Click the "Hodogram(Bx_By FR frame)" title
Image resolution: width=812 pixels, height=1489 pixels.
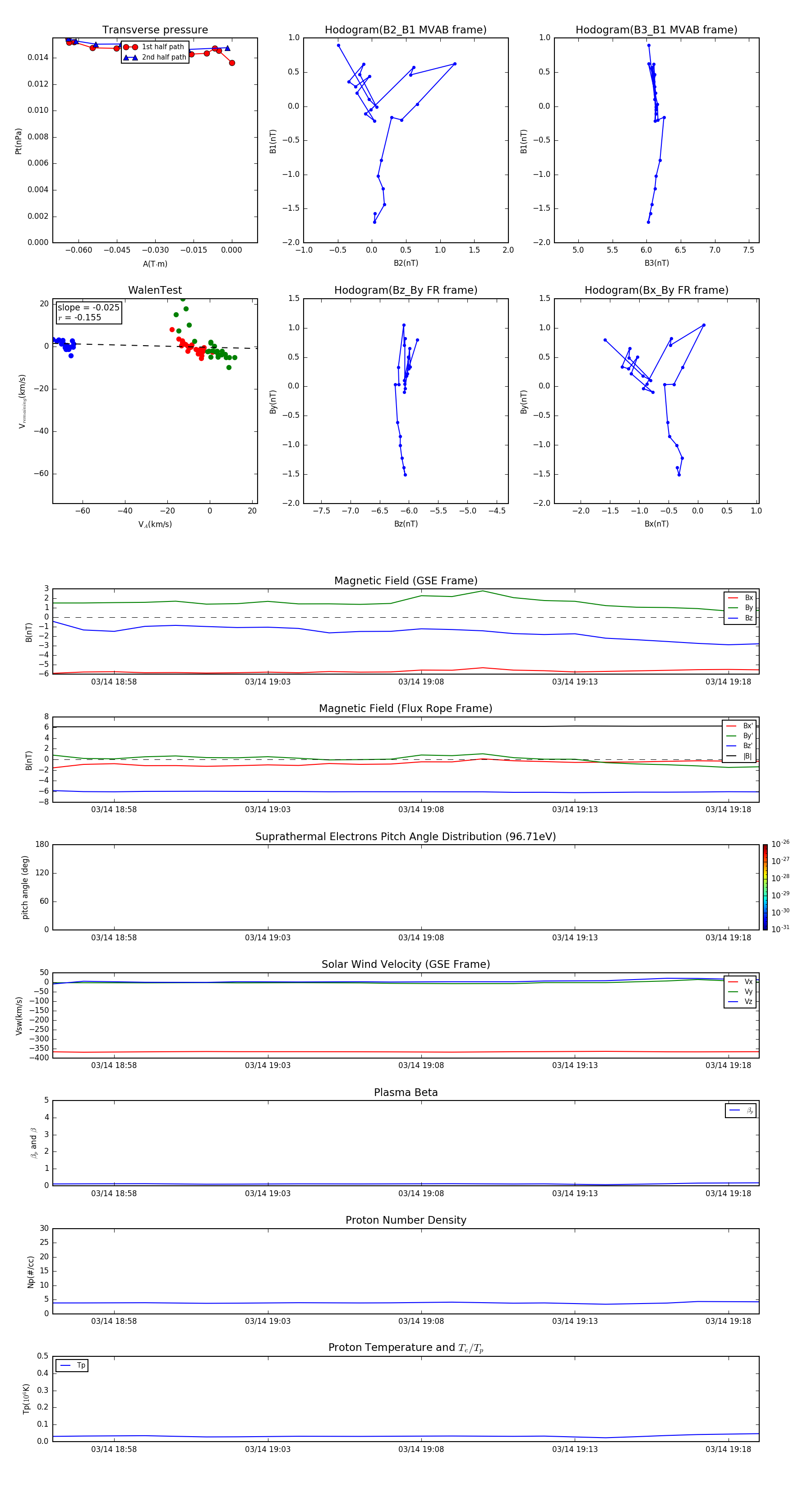[x=656, y=290]
